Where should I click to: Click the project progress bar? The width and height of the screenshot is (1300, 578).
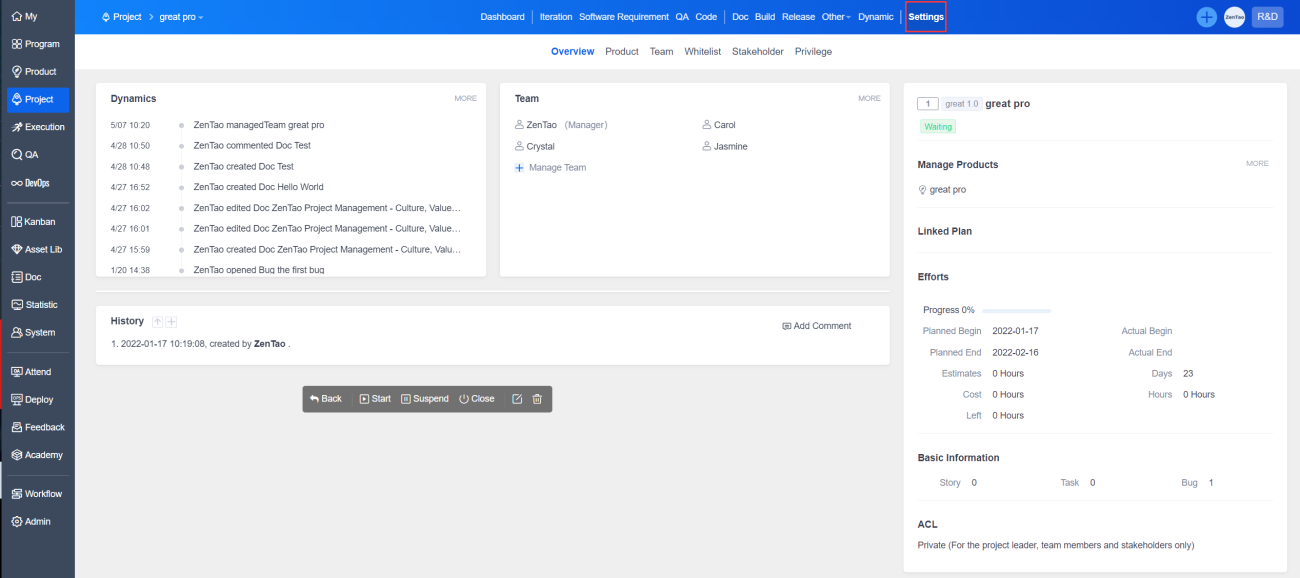point(1015,310)
